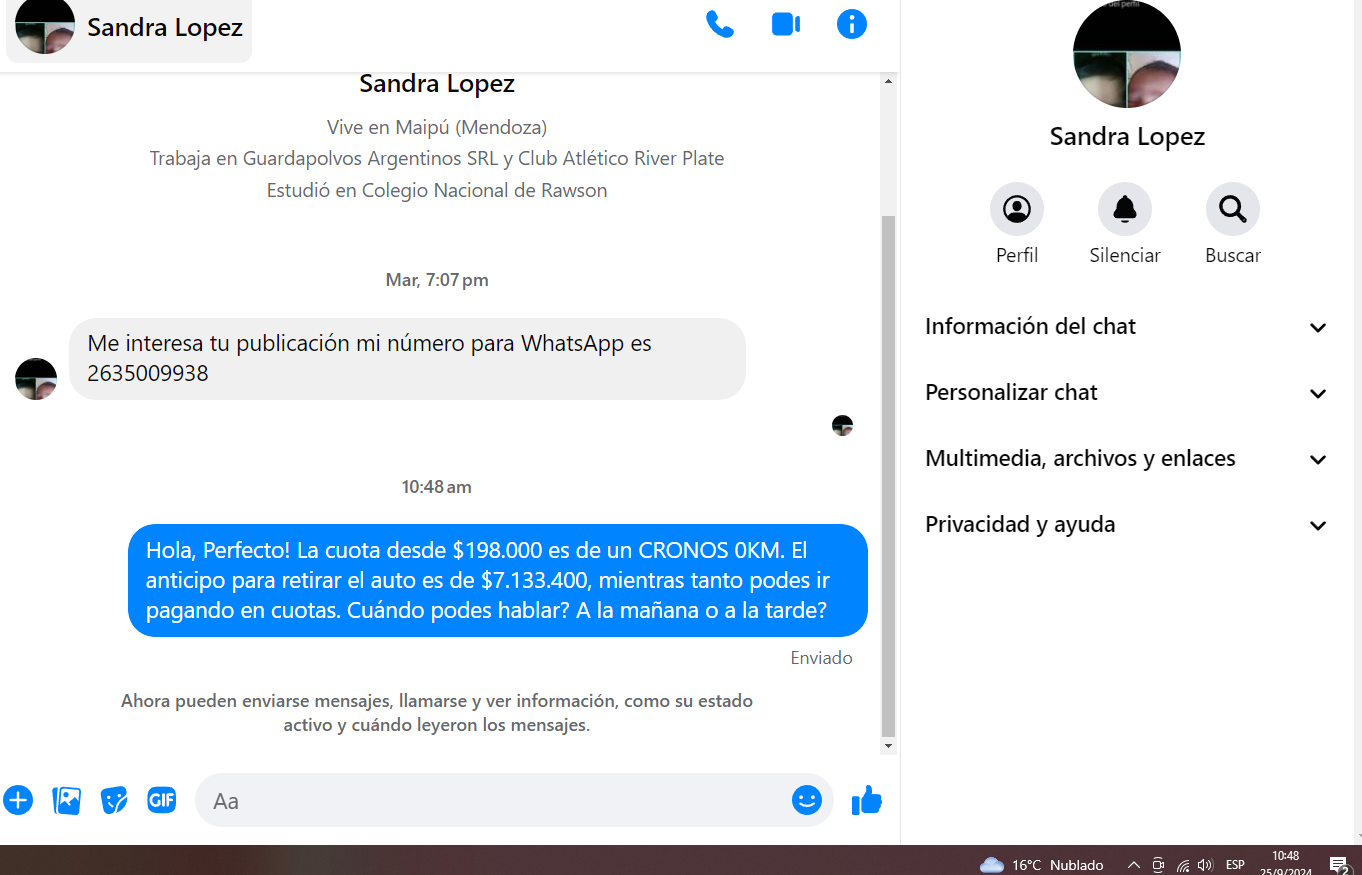Mute notifications with the Silenciar bell
Screen dimensions: 1362x875
(1124, 210)
